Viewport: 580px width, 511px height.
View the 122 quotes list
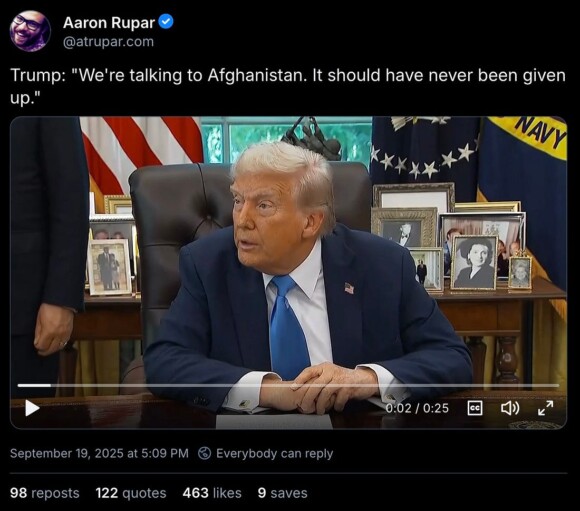[131, 493]
